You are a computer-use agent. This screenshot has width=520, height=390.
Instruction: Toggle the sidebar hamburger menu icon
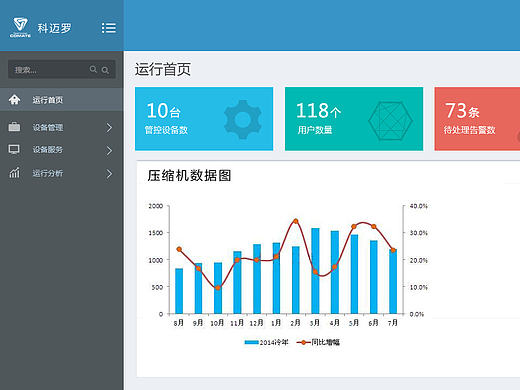point(109,28)
